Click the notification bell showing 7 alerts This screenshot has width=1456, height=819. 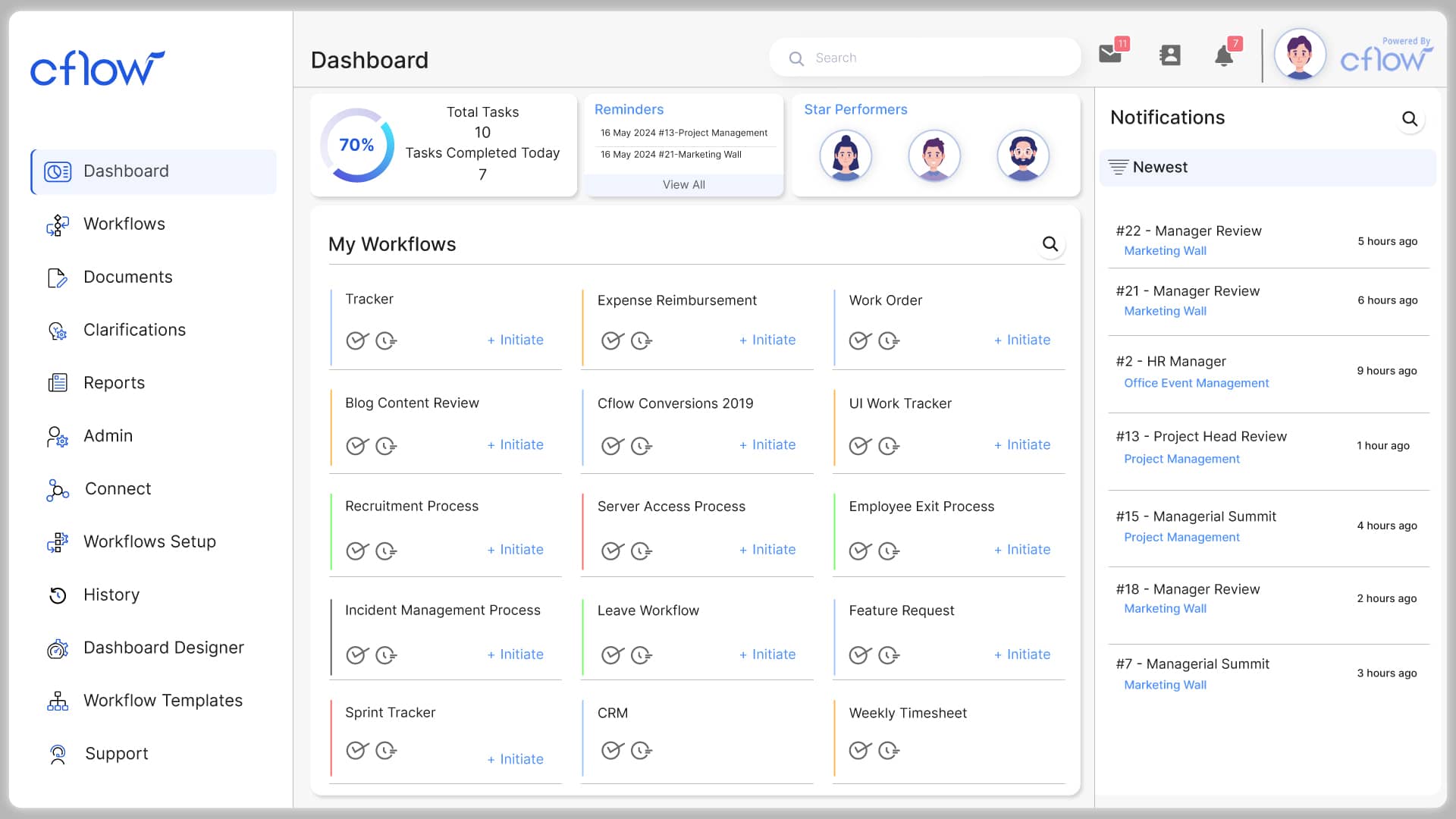(1223, 55)
